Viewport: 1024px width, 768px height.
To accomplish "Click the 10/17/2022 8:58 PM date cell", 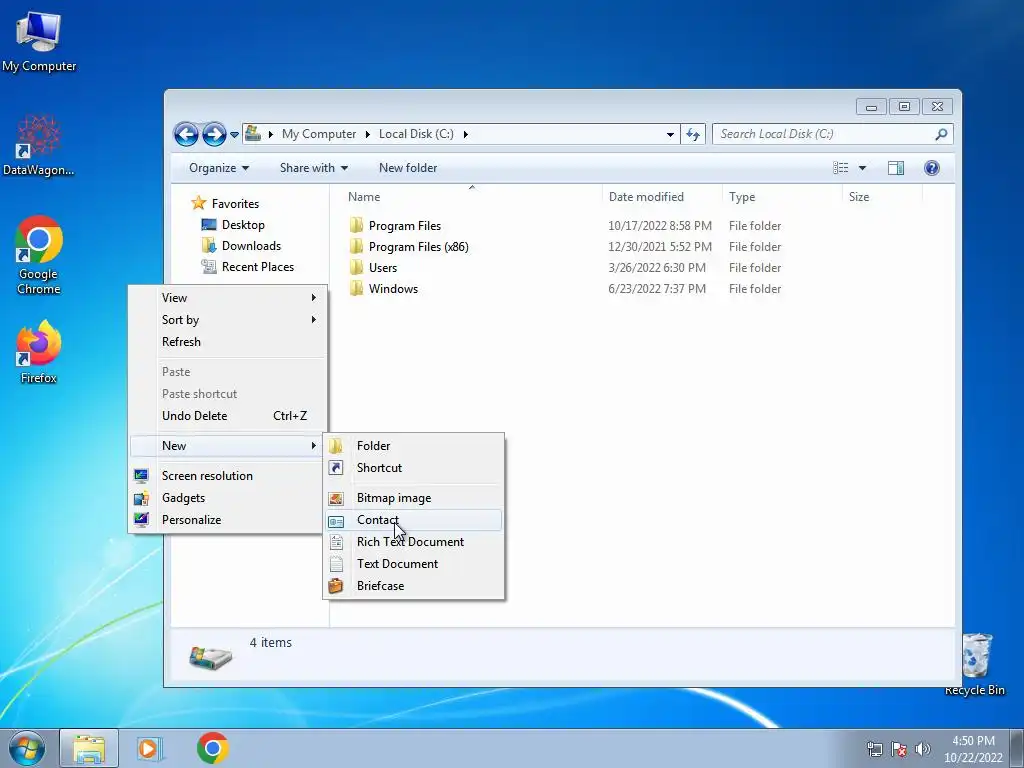I will tap(660, 225).
